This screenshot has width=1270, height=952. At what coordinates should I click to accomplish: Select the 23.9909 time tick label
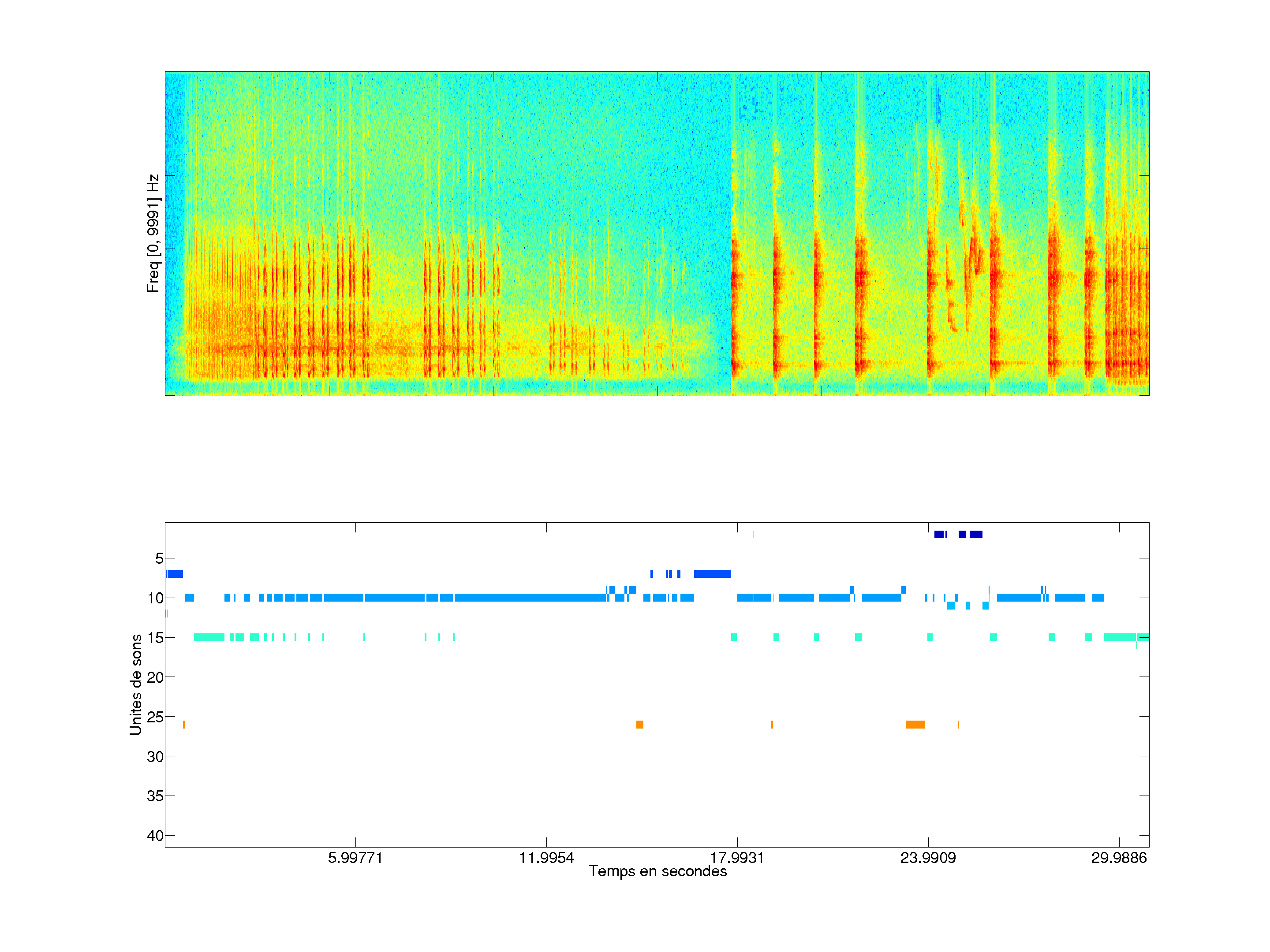click(x=928, y=858)
